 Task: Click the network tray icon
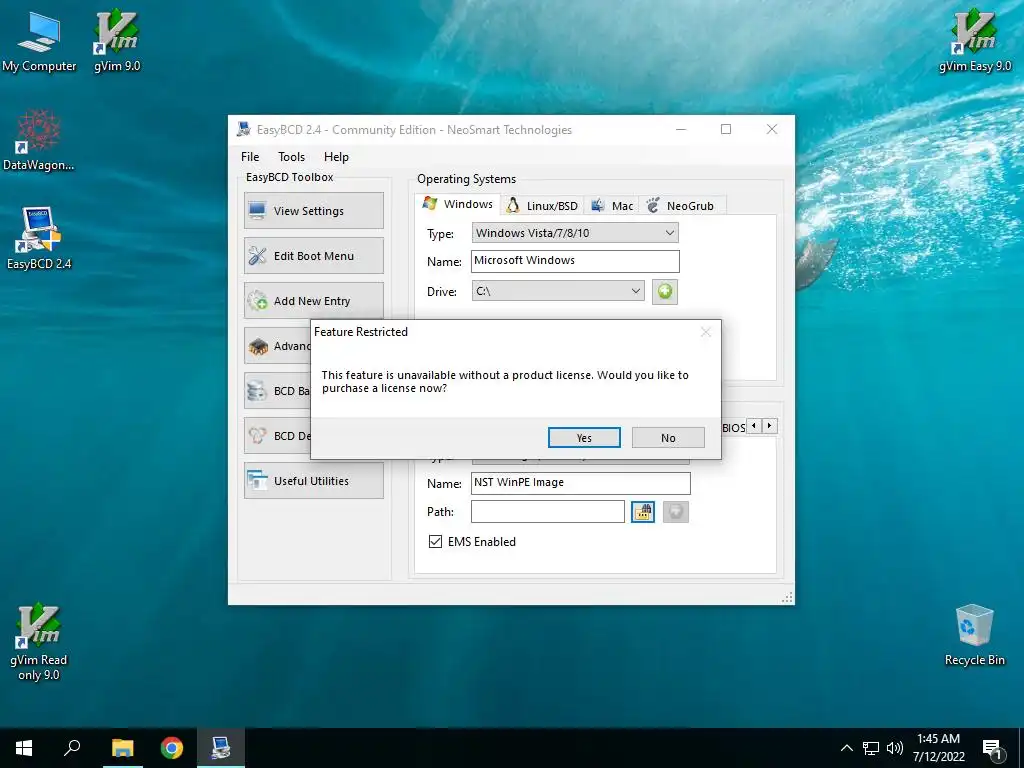(871, 748)
